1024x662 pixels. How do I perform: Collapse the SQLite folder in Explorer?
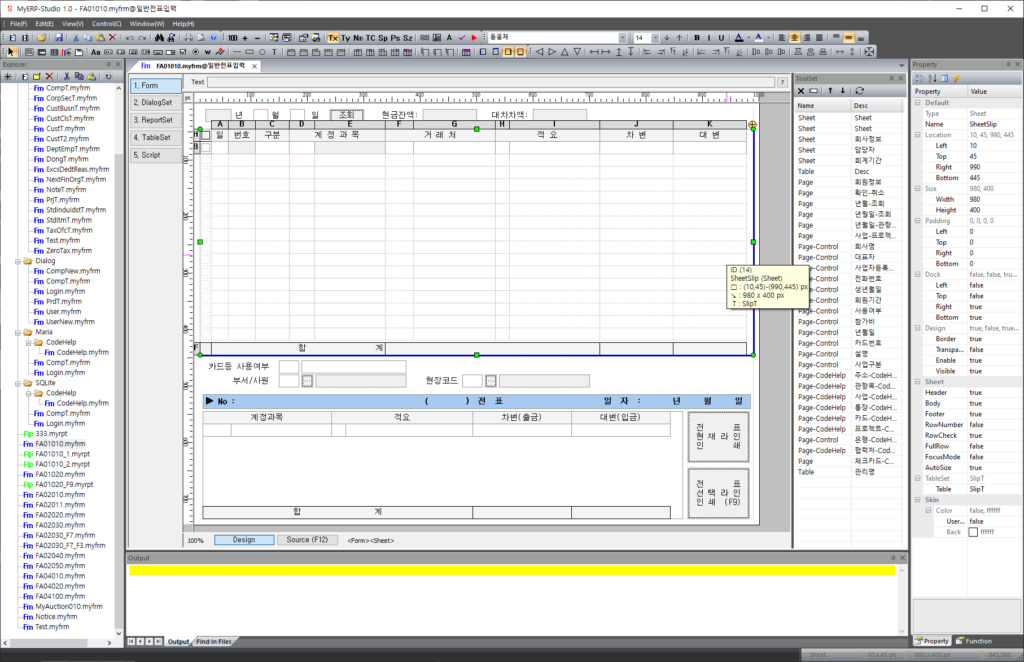18,383
